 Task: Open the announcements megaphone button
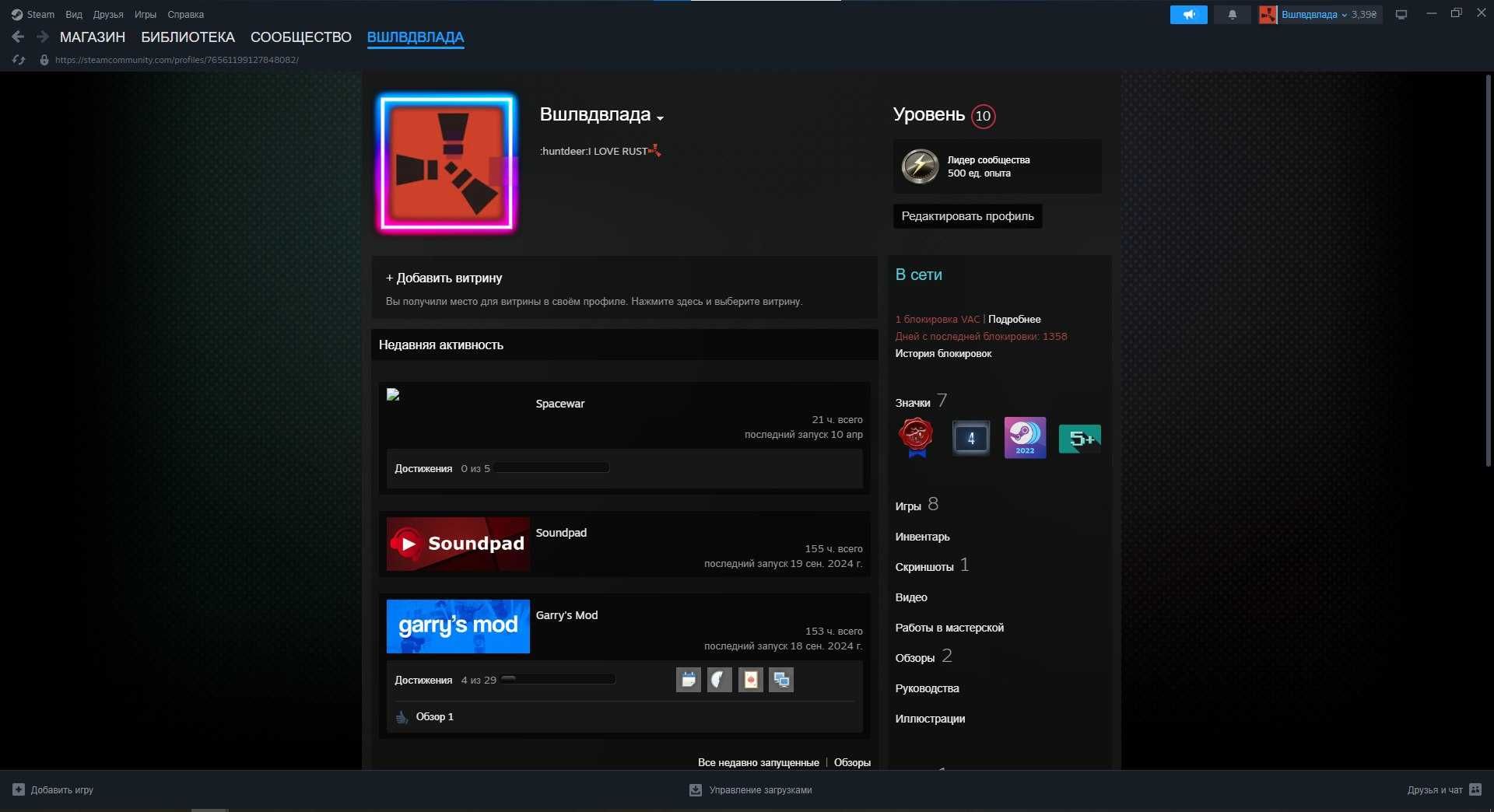pyautogui.click(x=1188, y=15)
